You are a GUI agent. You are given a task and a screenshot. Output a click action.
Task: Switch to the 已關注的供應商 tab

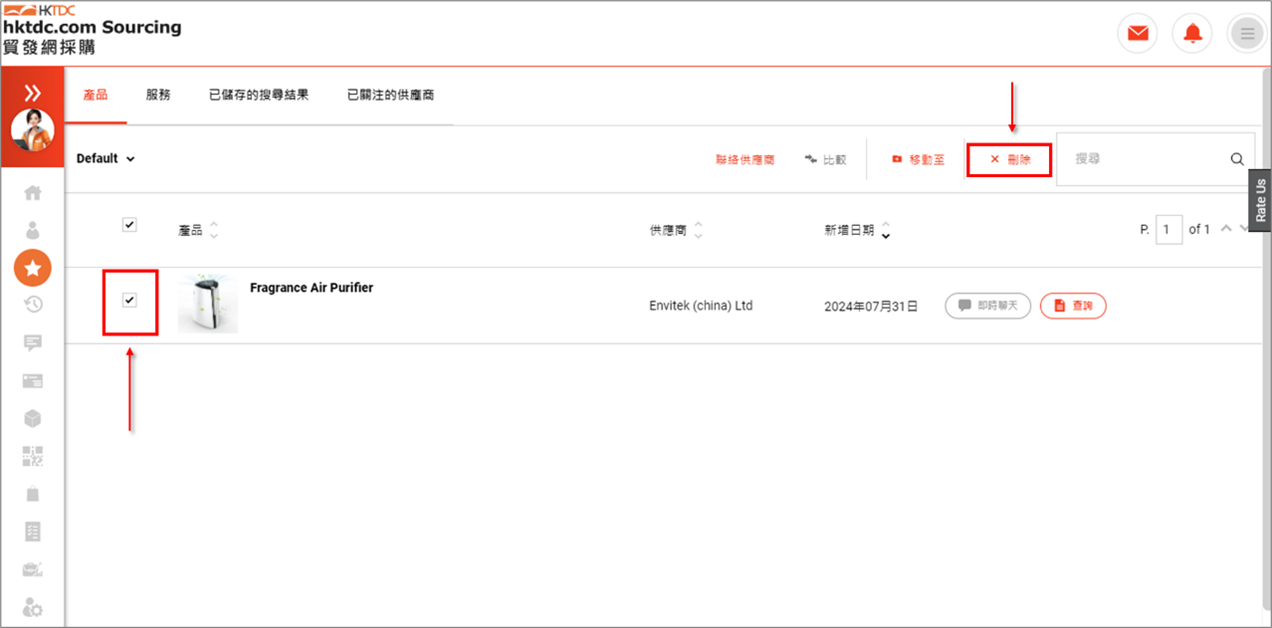[390, 95]
